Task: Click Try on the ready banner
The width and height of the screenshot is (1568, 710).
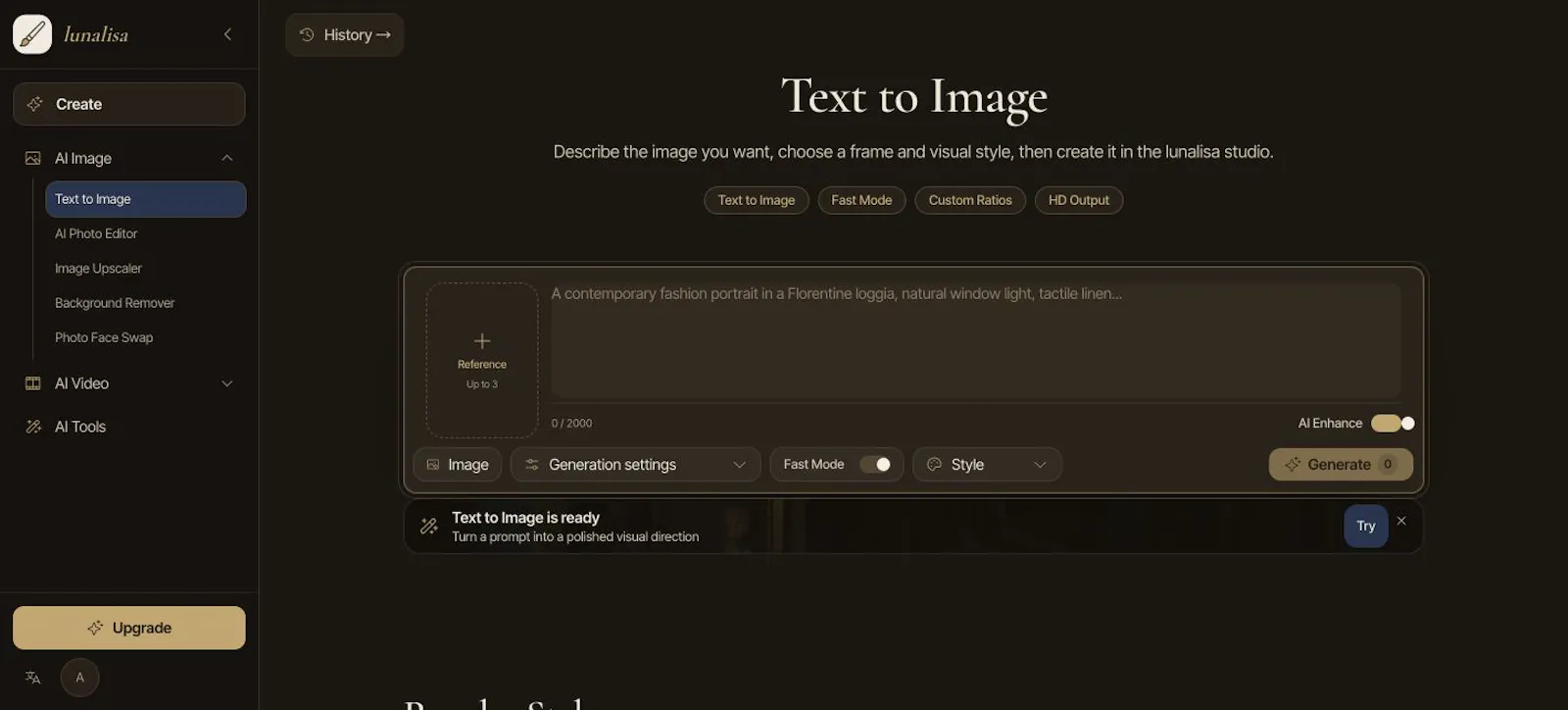Action: [1366, 527]
